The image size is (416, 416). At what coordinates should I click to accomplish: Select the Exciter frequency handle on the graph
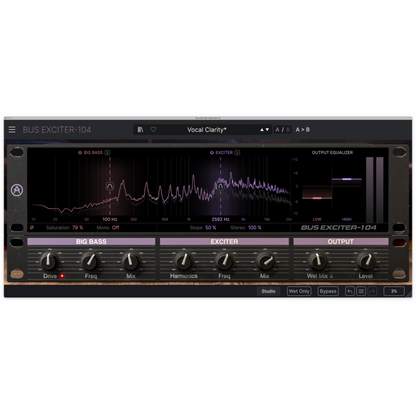220,186
